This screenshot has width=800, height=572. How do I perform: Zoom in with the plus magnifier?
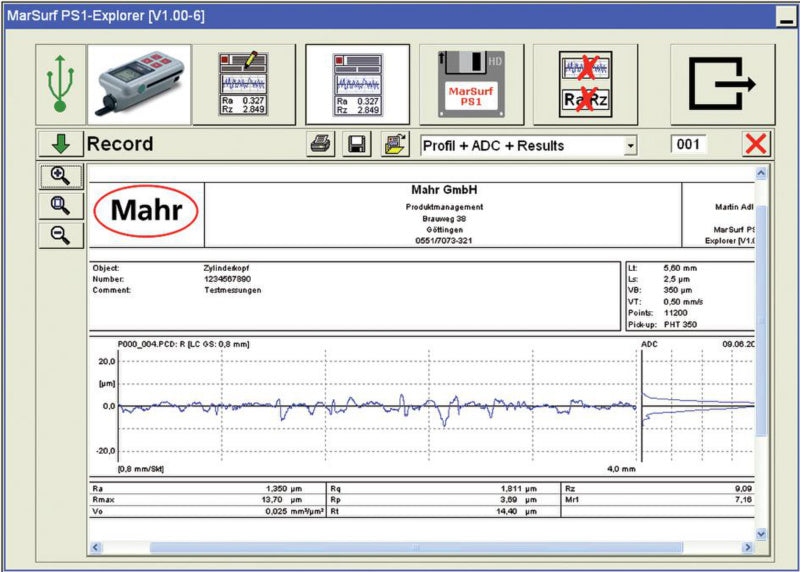coord(60,176)
